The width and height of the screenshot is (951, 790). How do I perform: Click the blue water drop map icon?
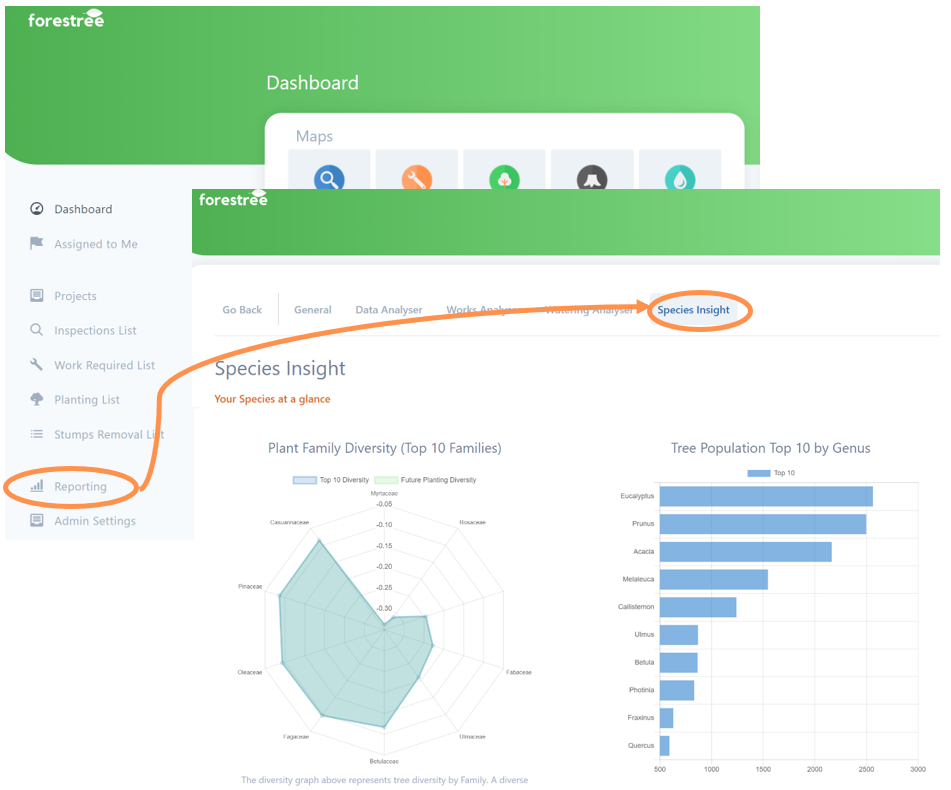tap(680, 178)
